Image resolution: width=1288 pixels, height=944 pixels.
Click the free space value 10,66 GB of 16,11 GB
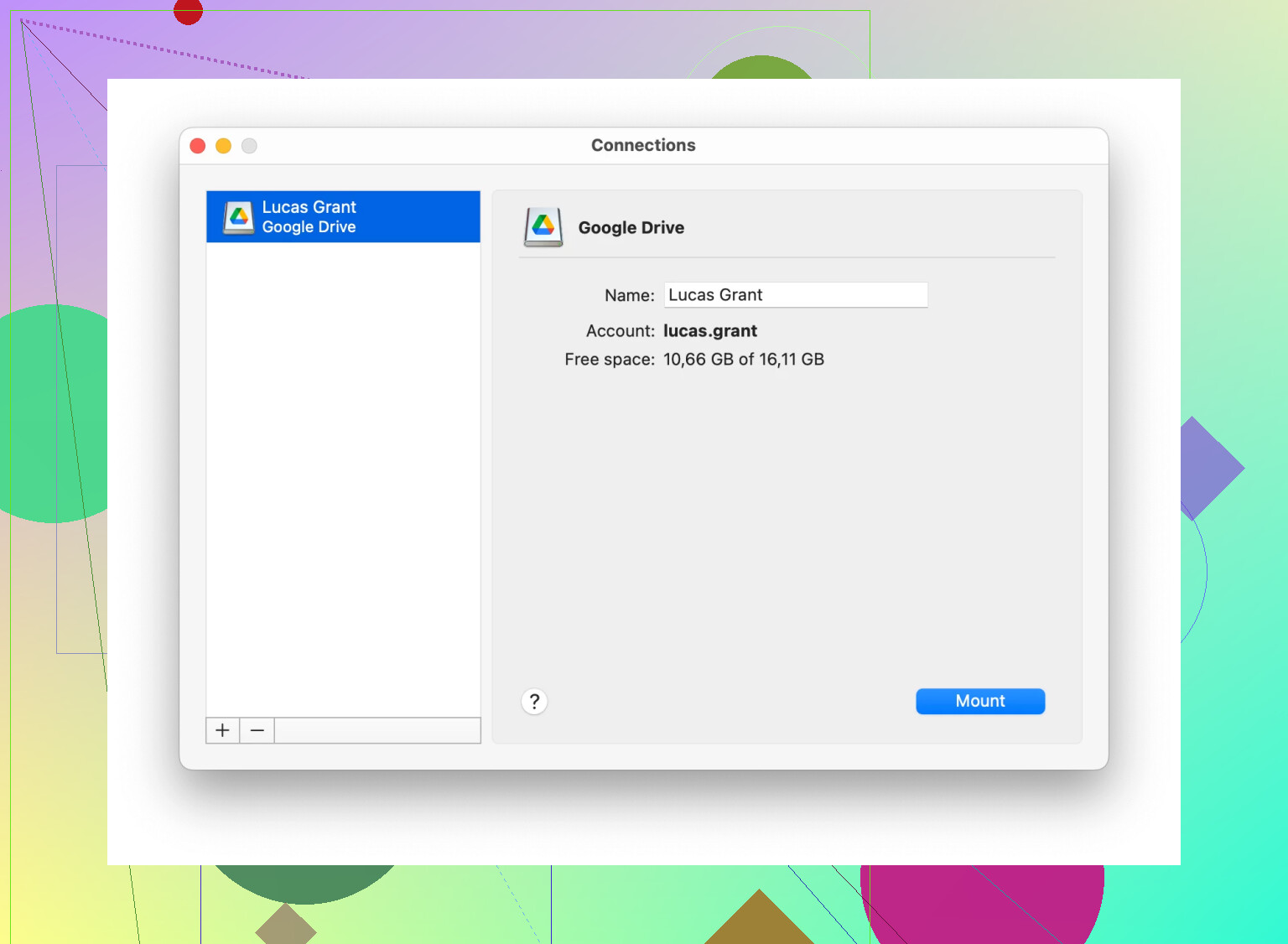[743, 360]
